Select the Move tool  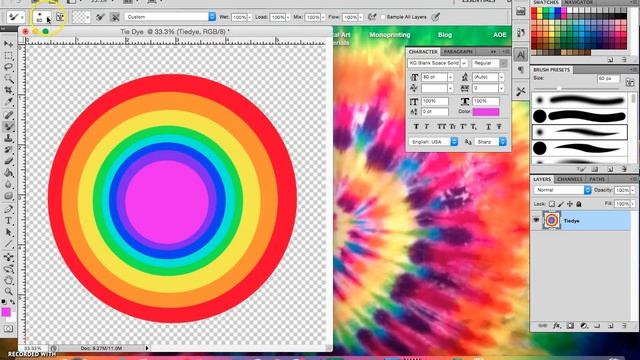(8, 44)
